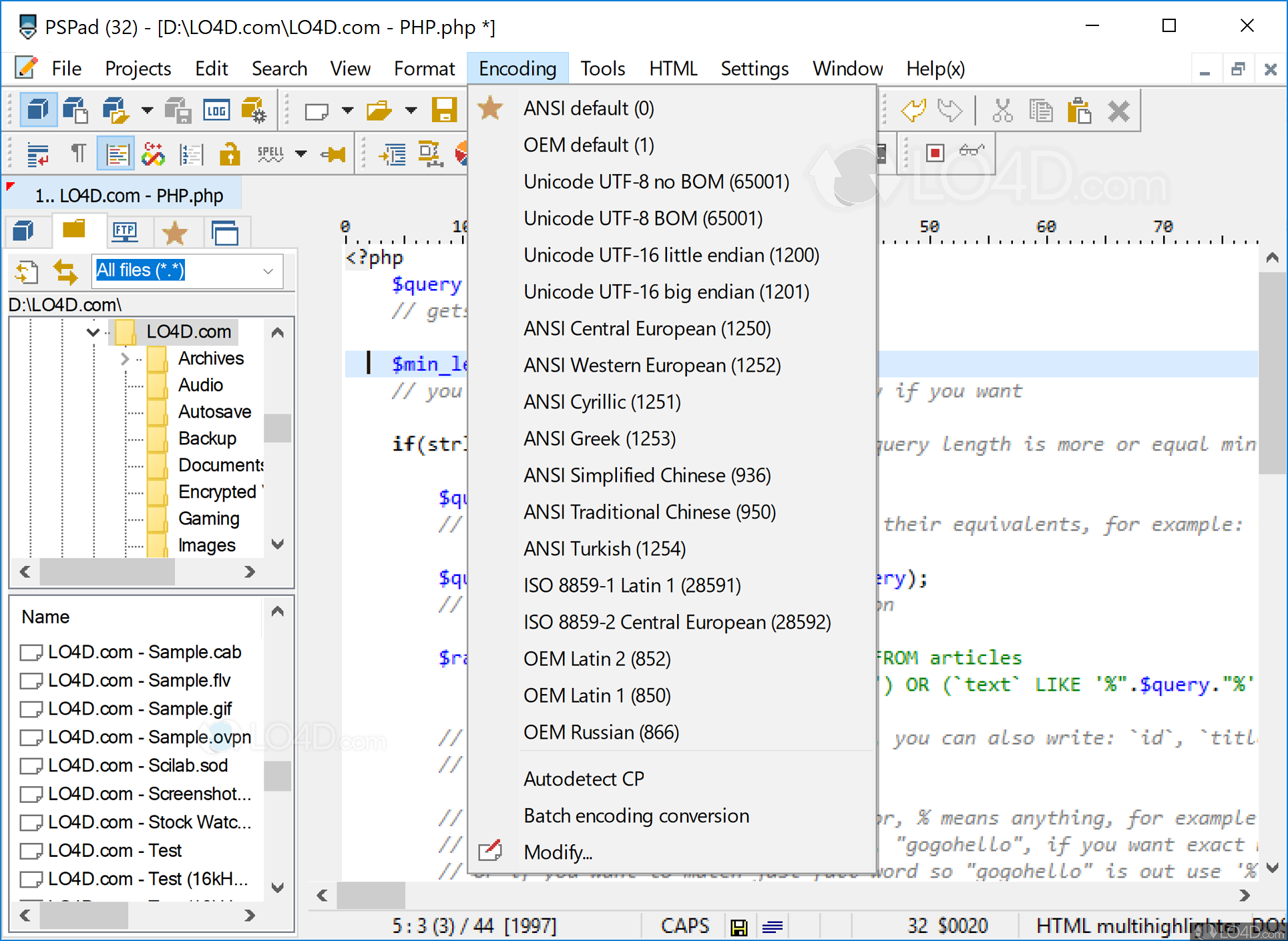This screenshot has height=941, width=1288.
Task: Toggle the line numbers toolbar button
Action: (x=192, y=154)
